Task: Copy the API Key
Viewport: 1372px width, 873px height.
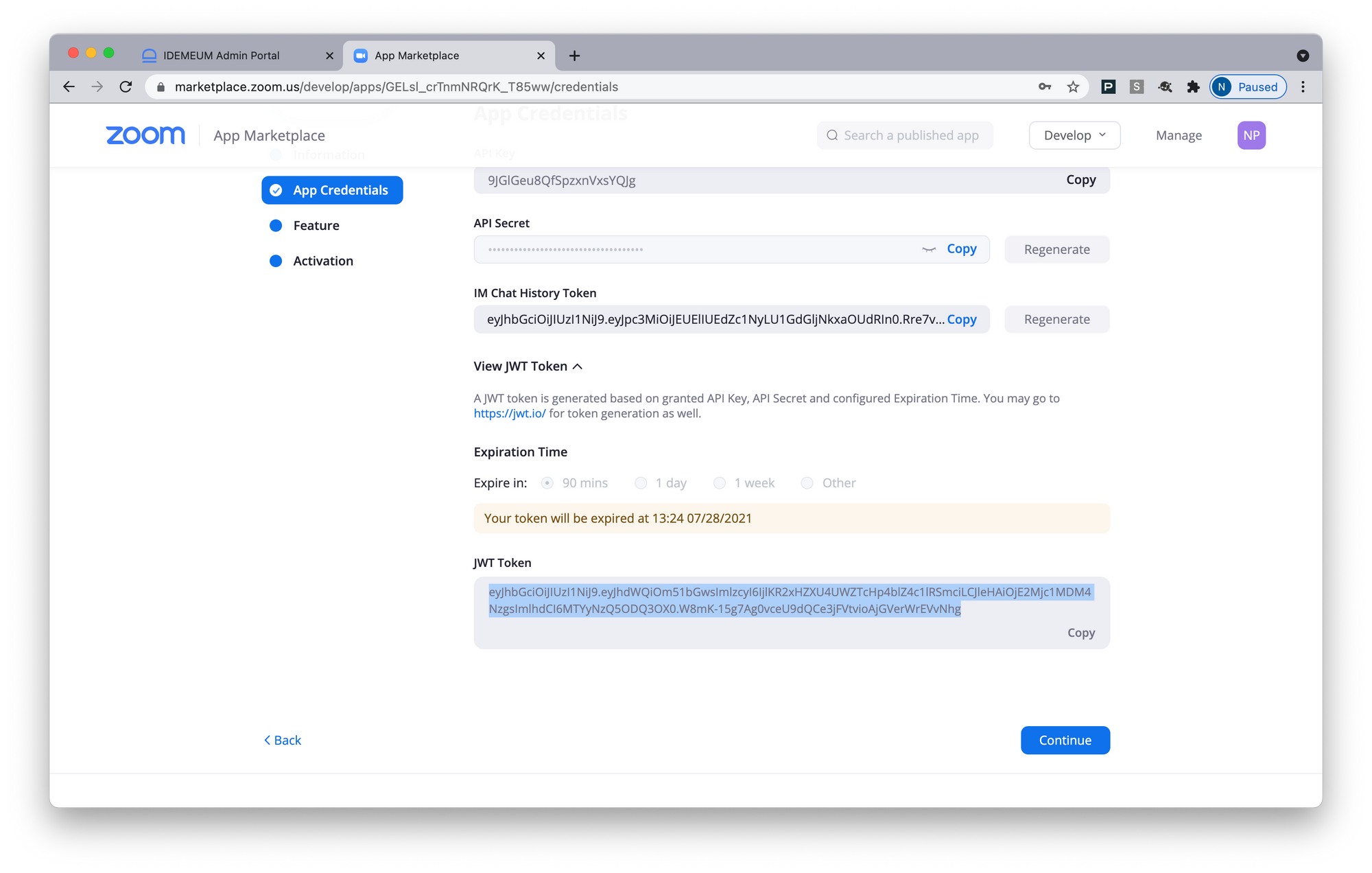Action: click(x=1080, y=180)
